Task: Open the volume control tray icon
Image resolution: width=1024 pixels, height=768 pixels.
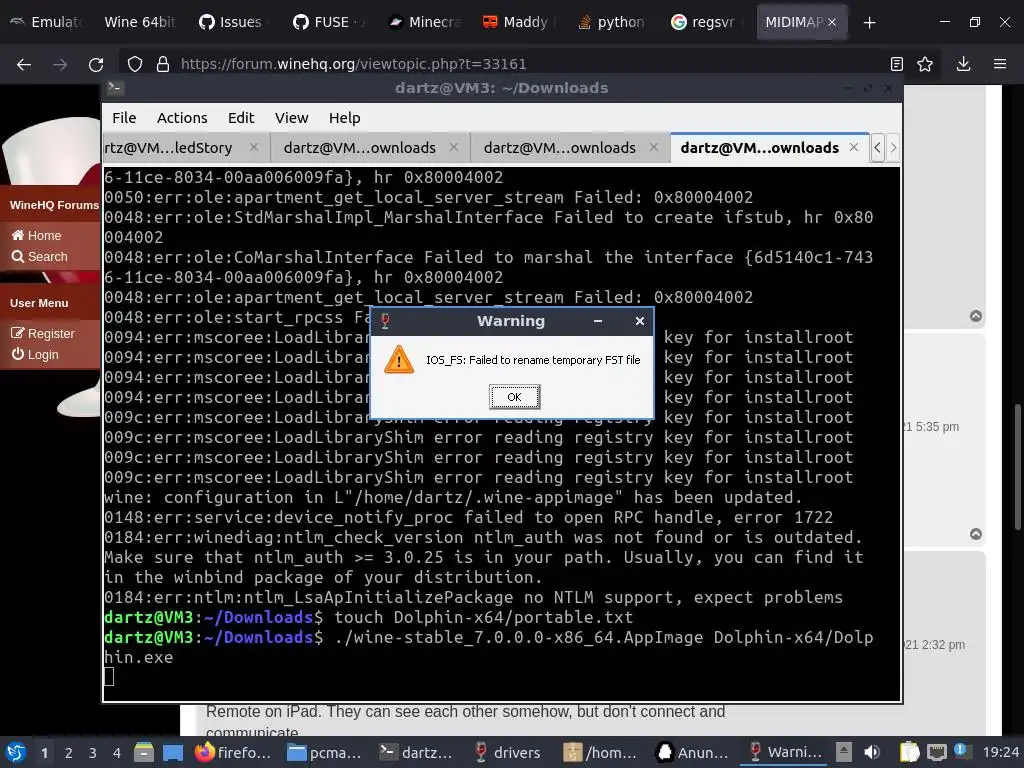Action: click(x=872, y=752)
